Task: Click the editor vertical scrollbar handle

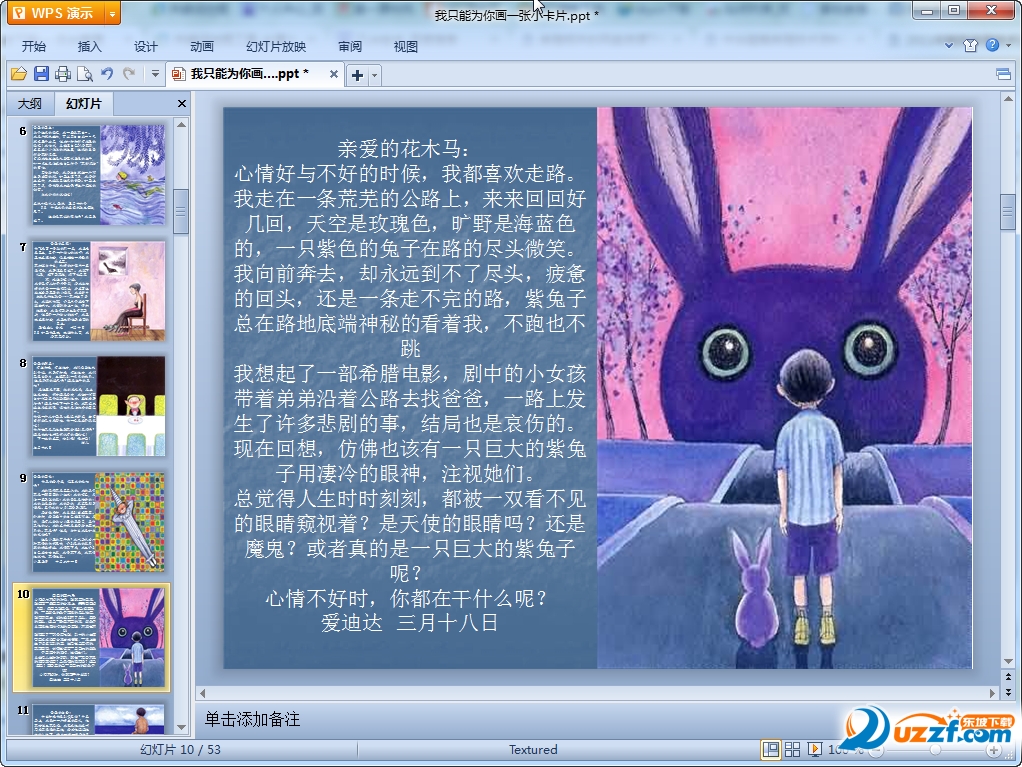Action: (1008, 212)
